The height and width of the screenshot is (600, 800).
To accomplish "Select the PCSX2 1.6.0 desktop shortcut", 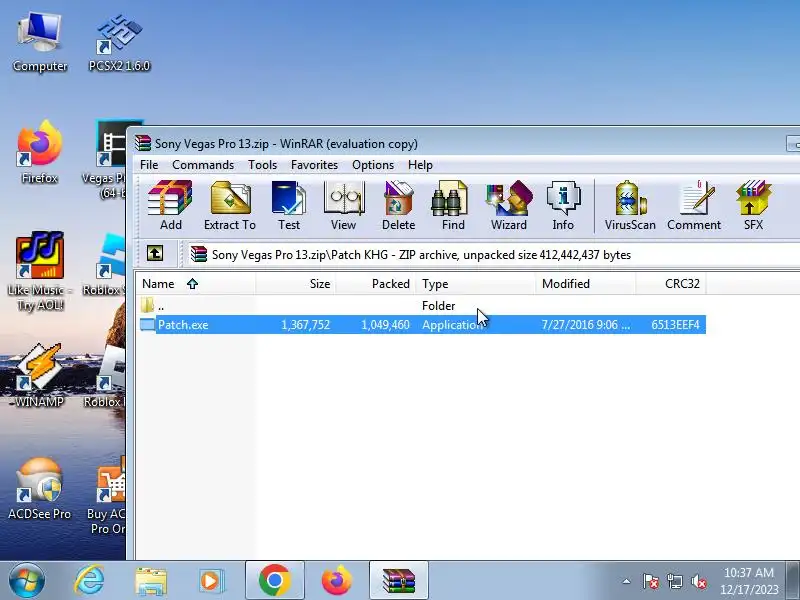I will [119, 43].
